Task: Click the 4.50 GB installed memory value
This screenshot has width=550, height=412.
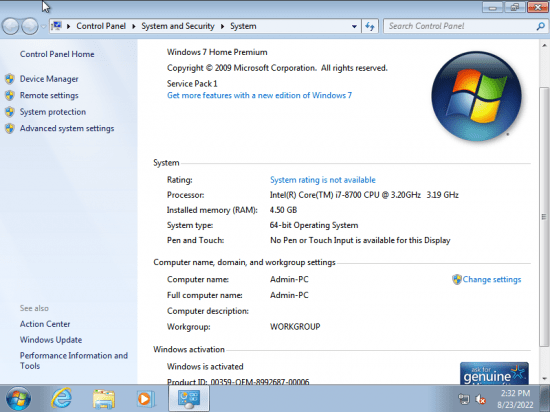Action: (283, 210)
